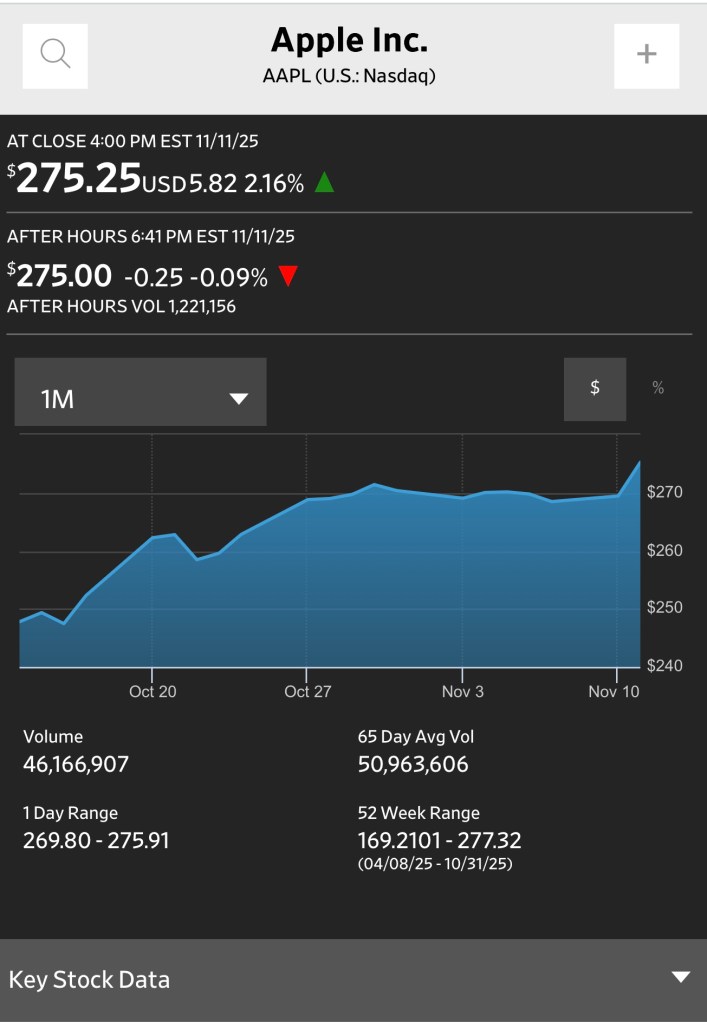Select the Volume value 46,166,907
Screen dimensions: 707x1023
point(76,765)
